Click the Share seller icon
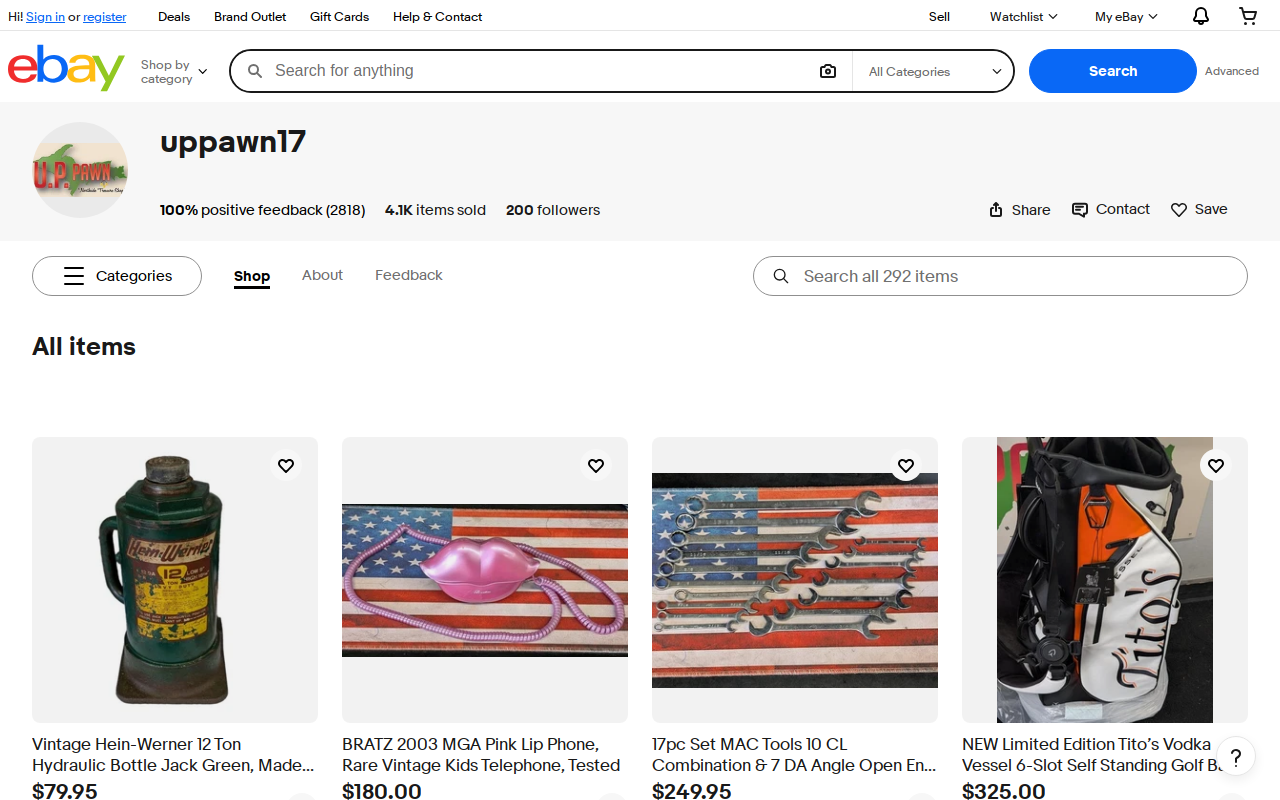This screenshot has height=800, width=1280. (x=996, y=210)
